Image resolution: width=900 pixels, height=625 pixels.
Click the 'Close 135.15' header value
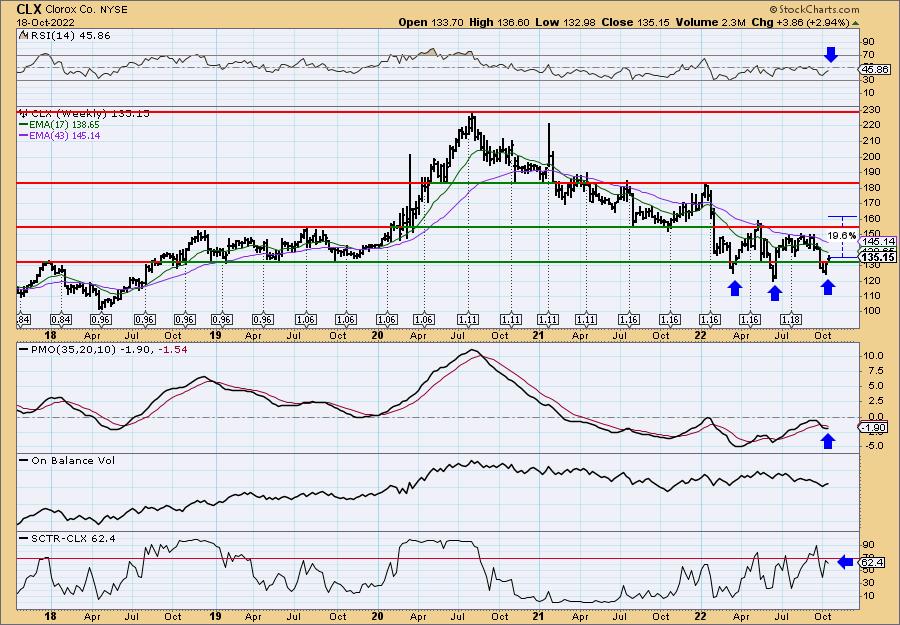click(x=634, y=23)
